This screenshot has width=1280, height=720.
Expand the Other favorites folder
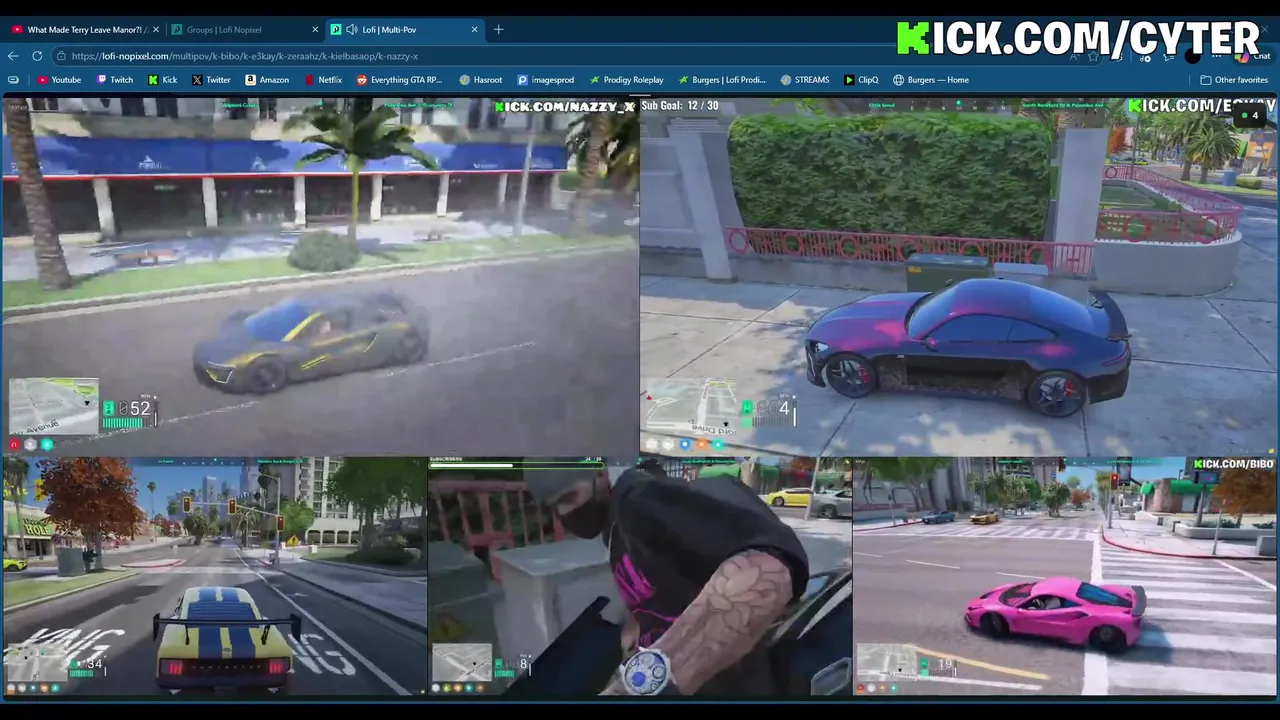click(1234, 80)
